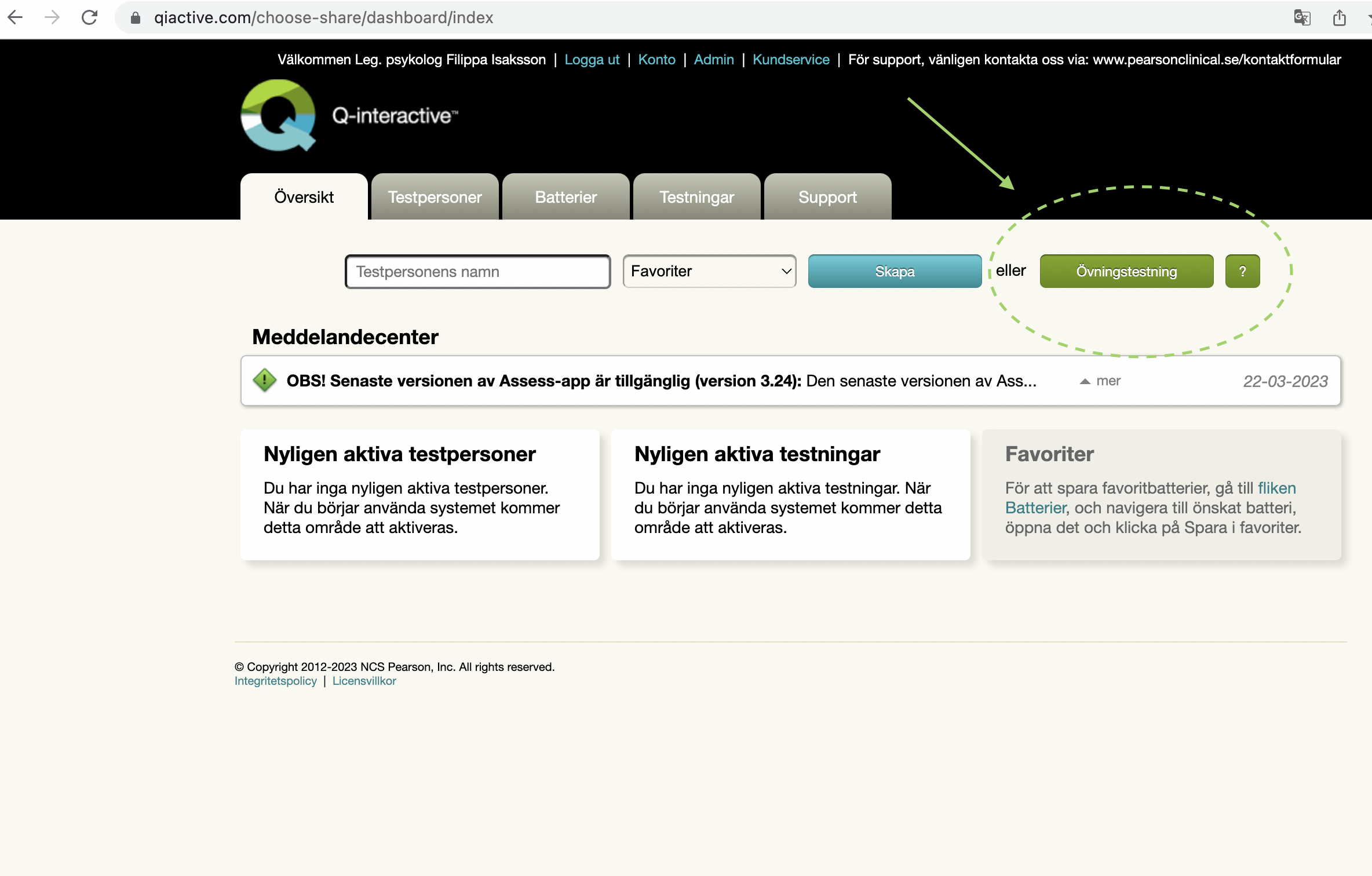Expand the message with the 'mer' arrow
1372x876 pixels.
(1100, 381)
